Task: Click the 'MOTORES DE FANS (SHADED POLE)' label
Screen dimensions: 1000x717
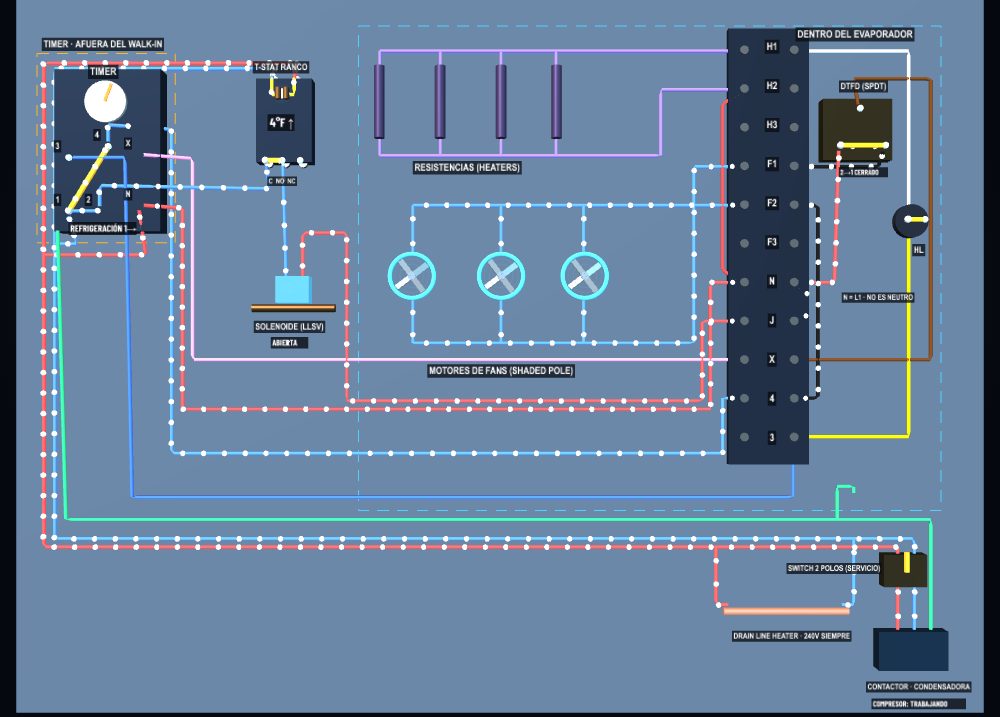Action: click(501, 371)
